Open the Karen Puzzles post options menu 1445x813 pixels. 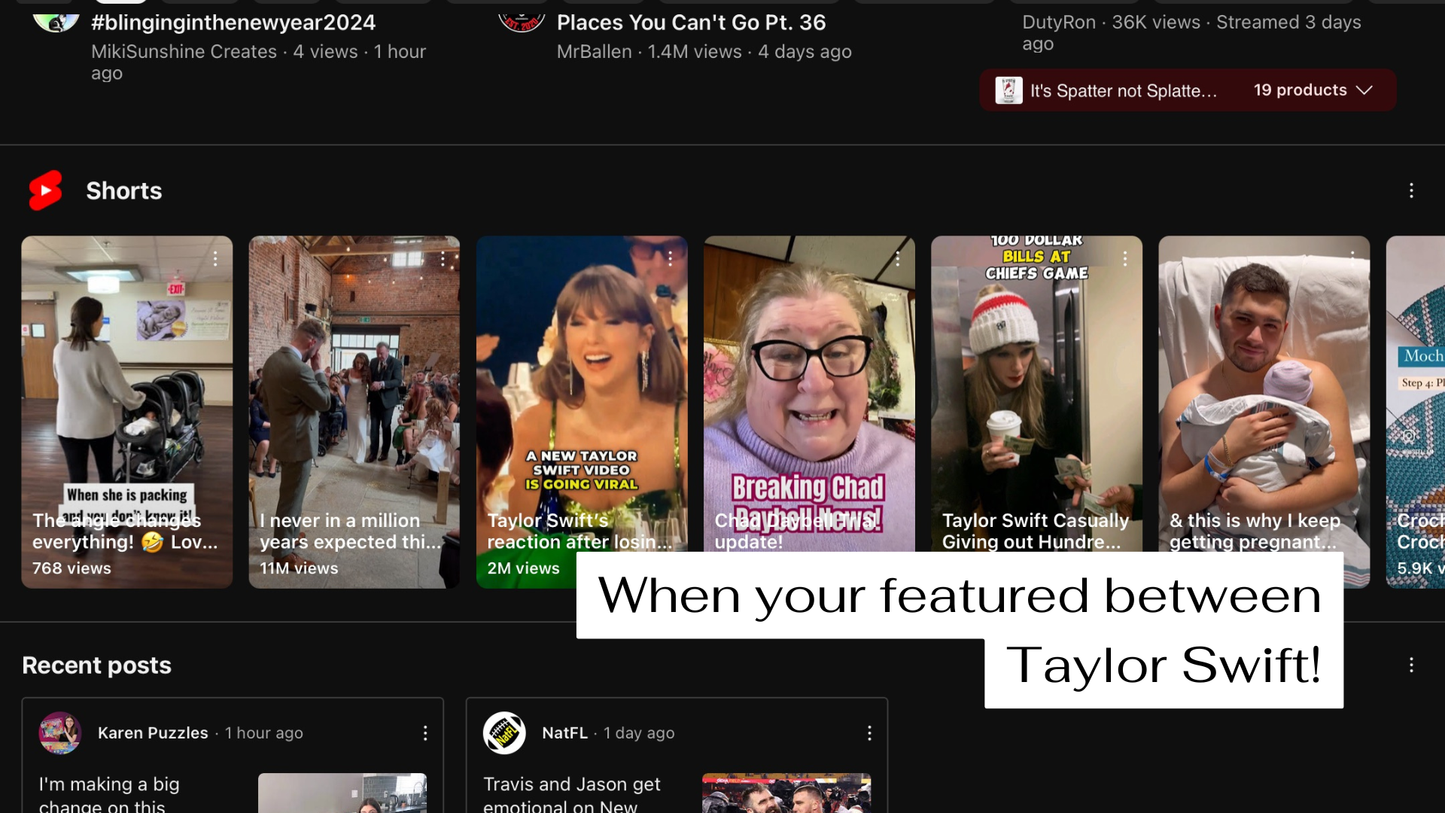coord(425,733)
